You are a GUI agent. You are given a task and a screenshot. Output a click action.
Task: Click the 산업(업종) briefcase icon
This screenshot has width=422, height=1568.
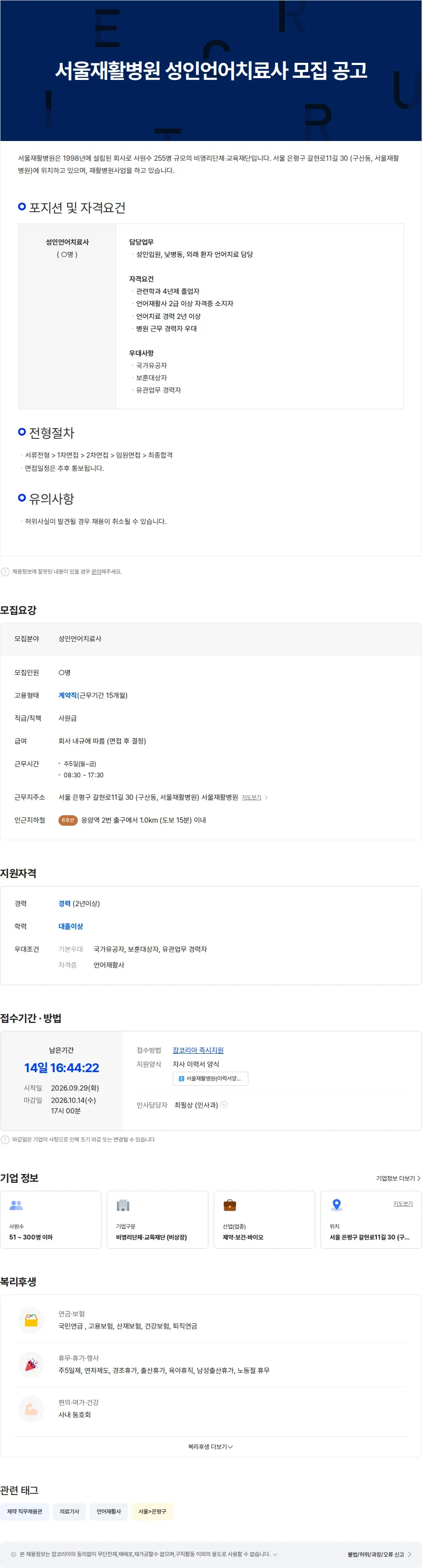pyautogui.click(x=229, y=1205)
